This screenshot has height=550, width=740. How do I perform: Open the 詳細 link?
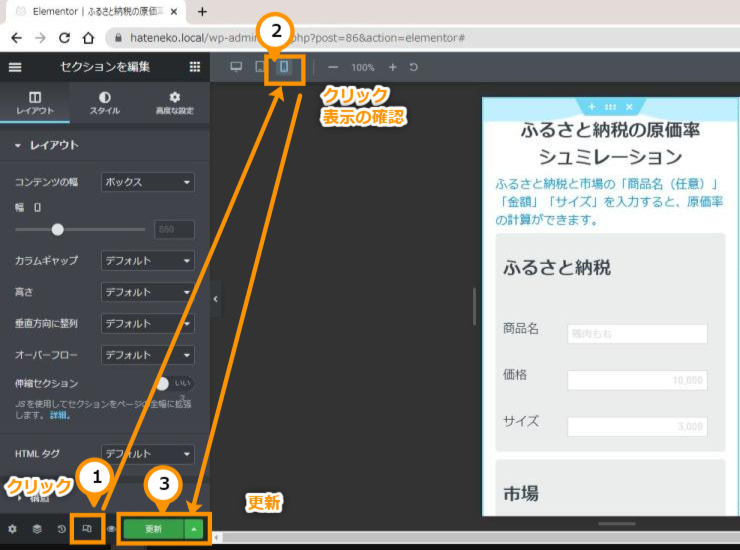click(60, 415)
